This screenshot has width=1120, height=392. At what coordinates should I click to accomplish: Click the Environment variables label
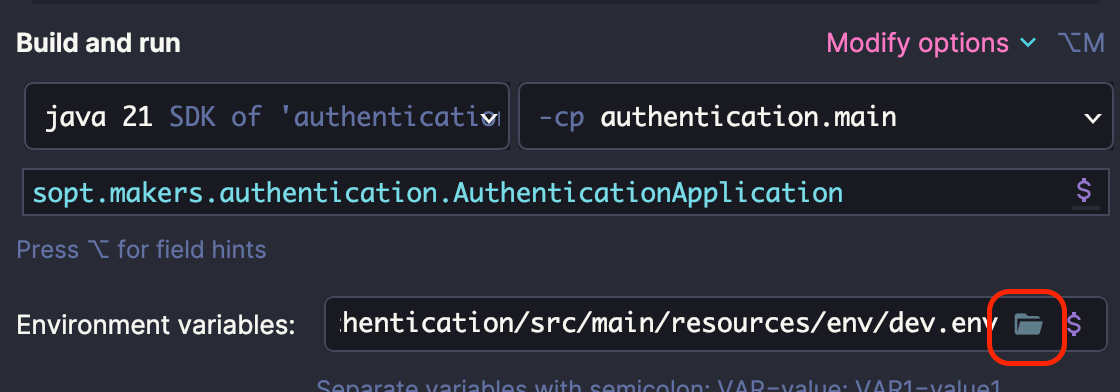point(156,326)
